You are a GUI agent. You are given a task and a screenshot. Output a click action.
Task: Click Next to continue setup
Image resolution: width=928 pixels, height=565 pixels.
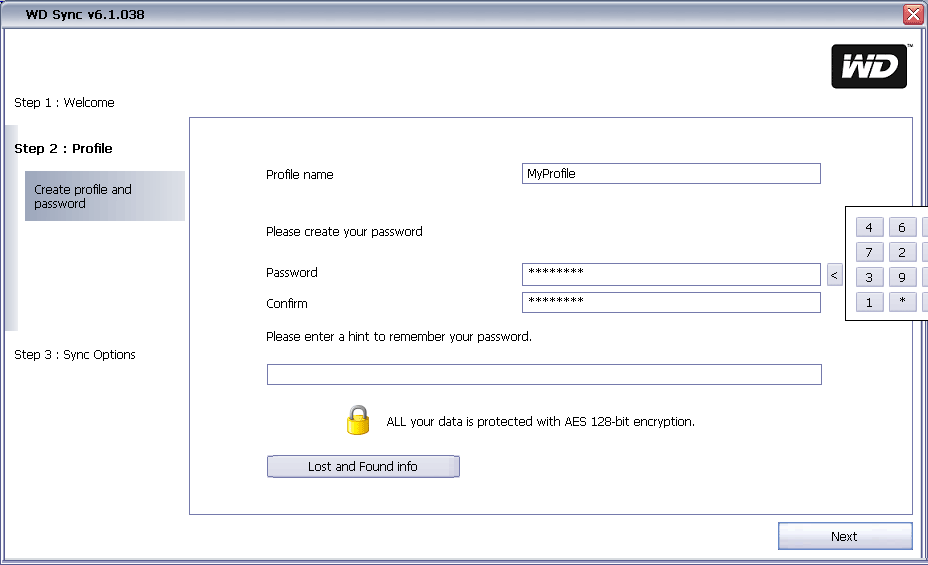coord(844,537)
